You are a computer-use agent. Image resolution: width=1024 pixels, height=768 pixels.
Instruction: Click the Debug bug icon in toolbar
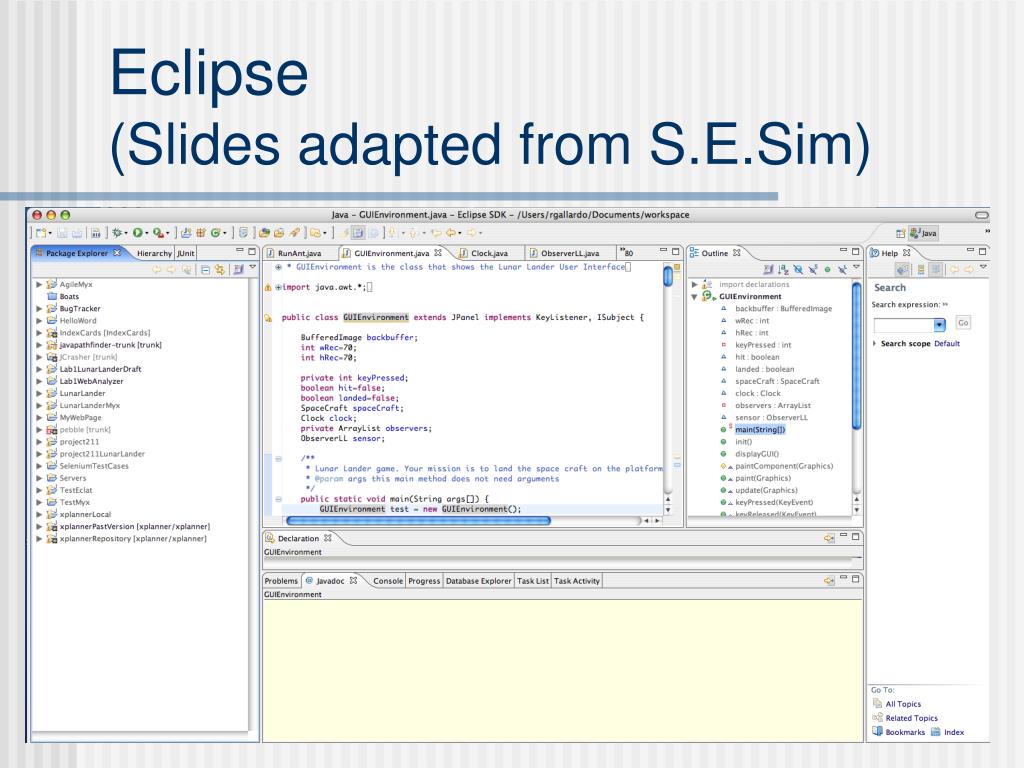coord(116,233)
